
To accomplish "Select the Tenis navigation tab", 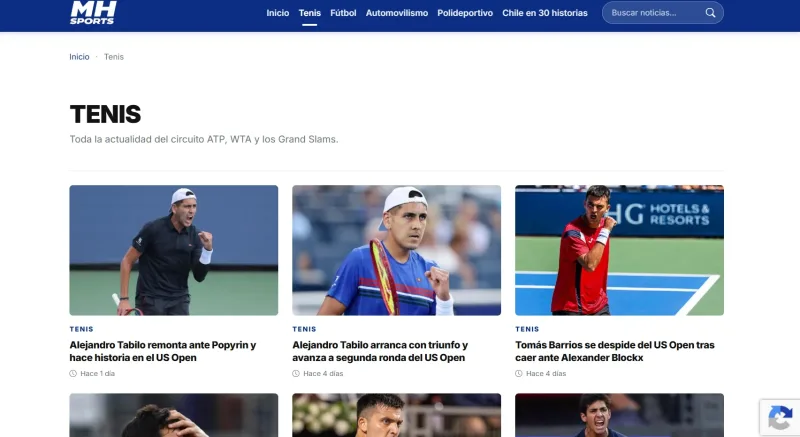I will tap(310, 13).
